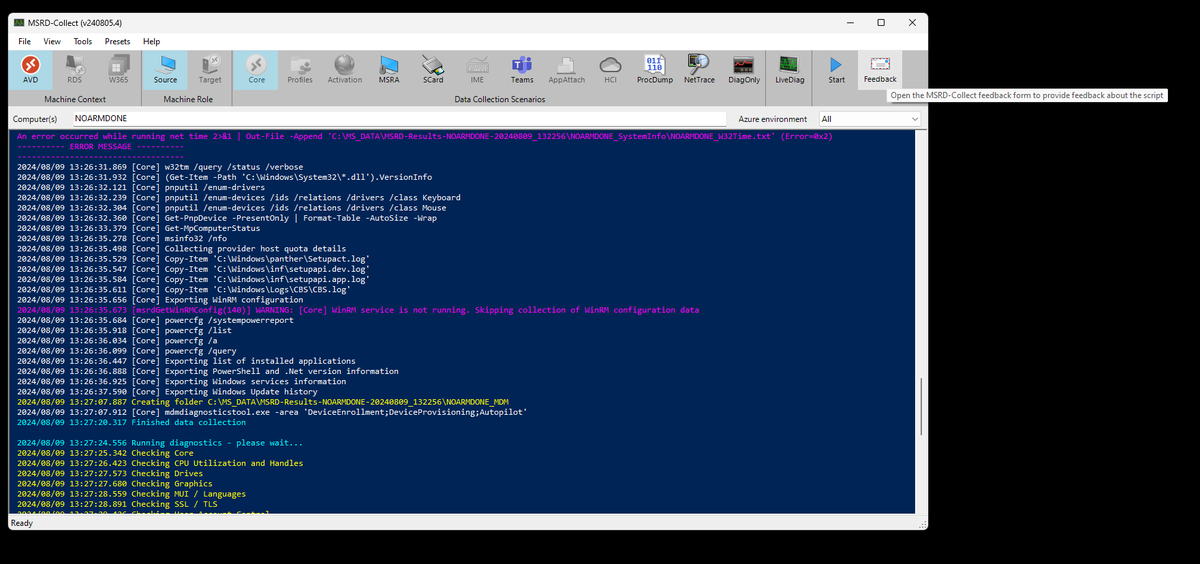Viewport: 1200px width, 564px height.
Task: Open the Tools menu
Action: (83, 41)
